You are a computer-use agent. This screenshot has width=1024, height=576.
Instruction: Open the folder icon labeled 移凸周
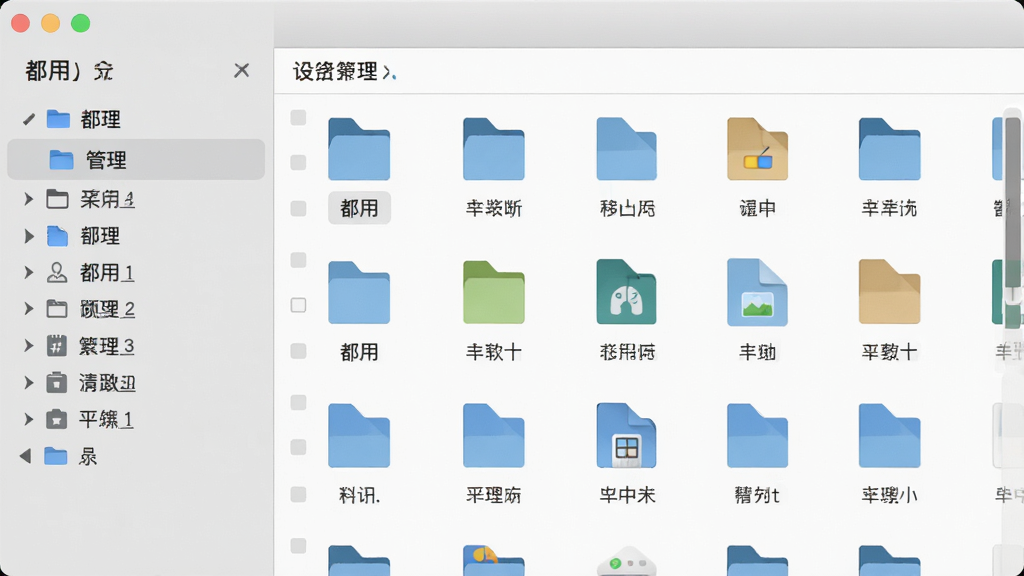click(x=626, y=149)
